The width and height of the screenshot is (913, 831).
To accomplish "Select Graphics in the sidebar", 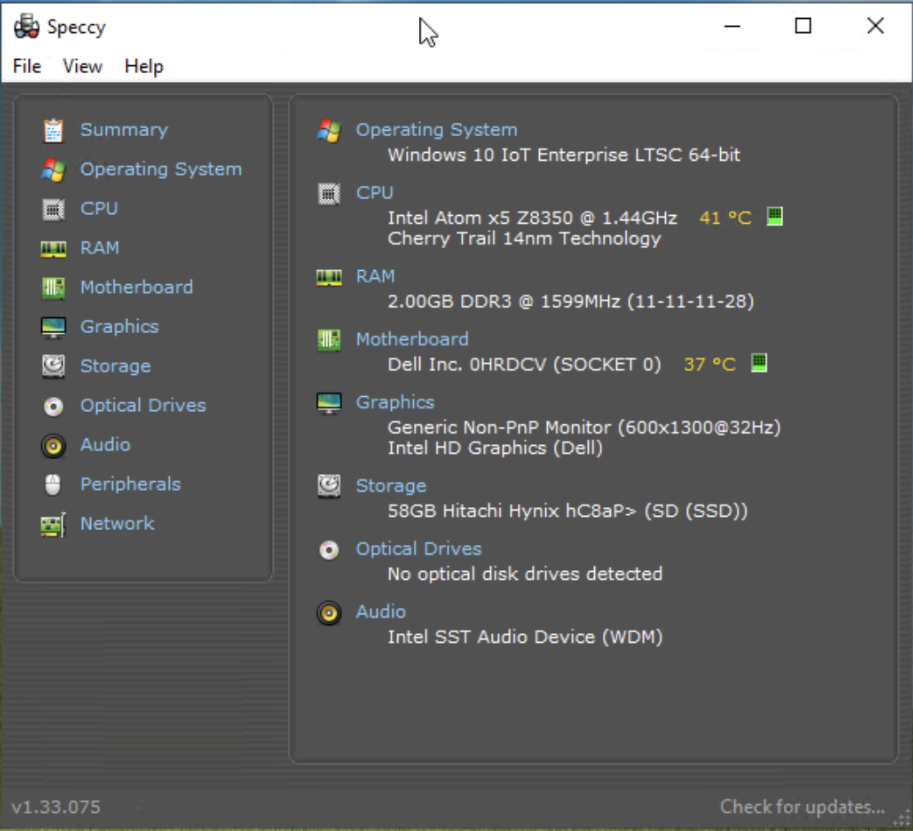I will click(x=119, y=327).
